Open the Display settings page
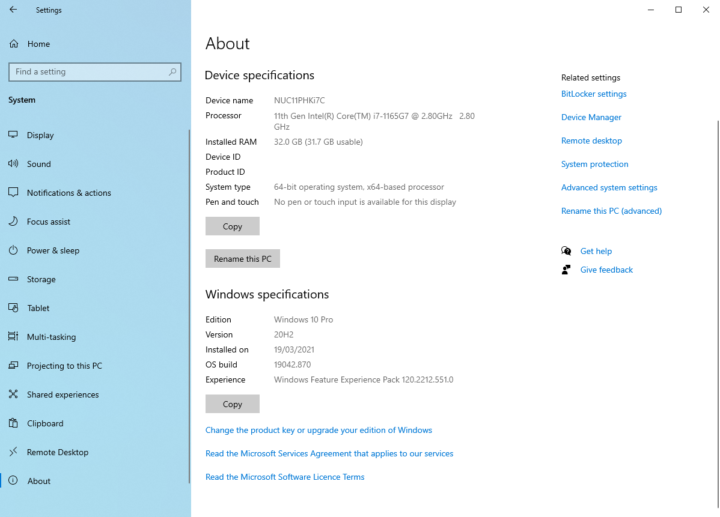Image resolution: width=720 pixels, height=517 pixels. point(40,135)
